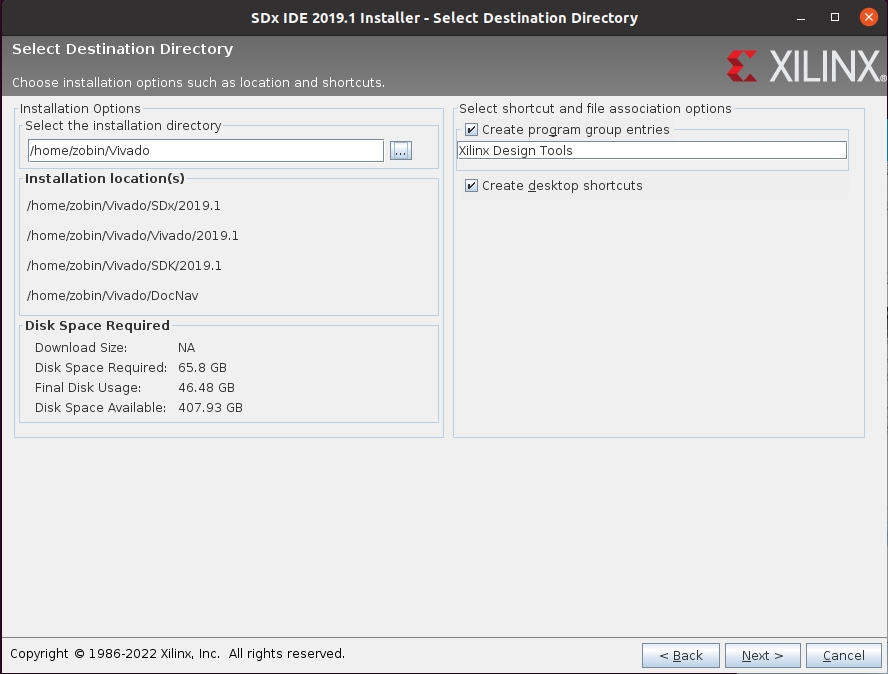
Task: Focus the Xilinx Design Tools text field
Action: [x=651, y=151]
